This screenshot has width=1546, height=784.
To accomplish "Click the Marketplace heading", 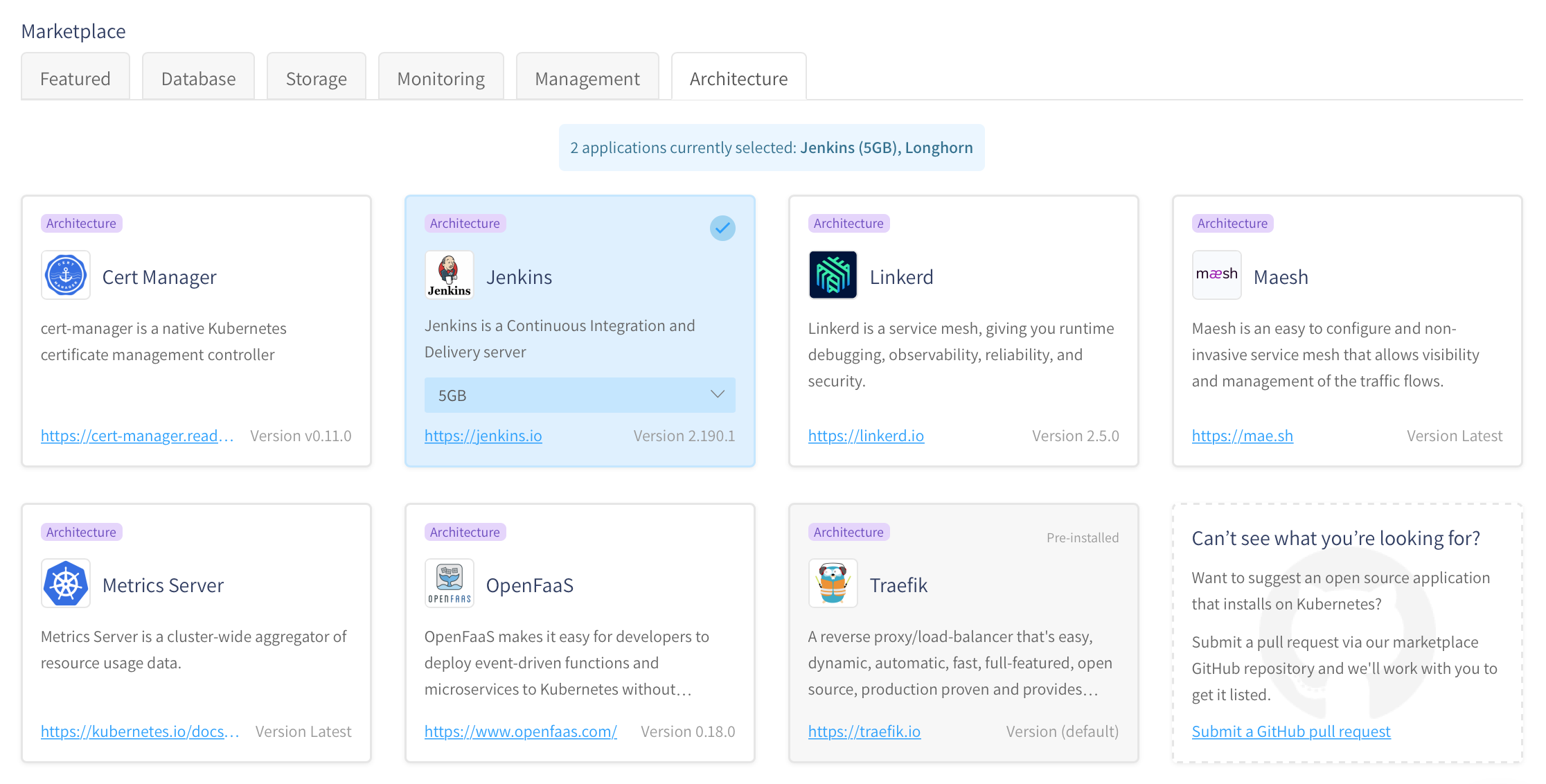I will coord(73,31).
